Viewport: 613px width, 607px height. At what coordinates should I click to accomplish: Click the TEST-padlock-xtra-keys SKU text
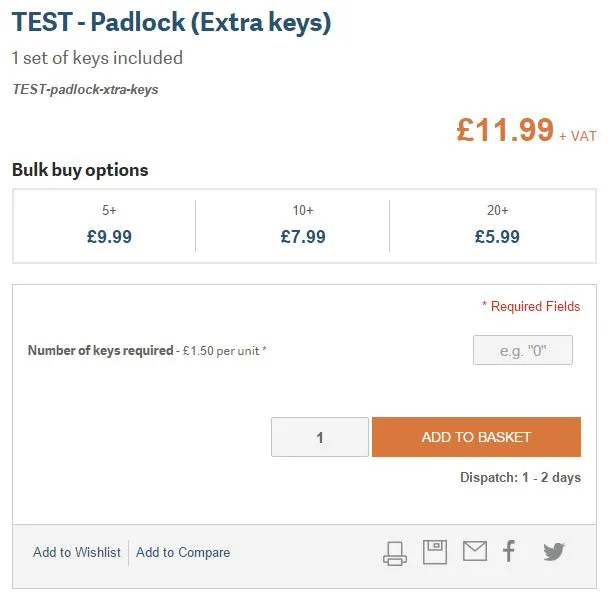point(85,89)
